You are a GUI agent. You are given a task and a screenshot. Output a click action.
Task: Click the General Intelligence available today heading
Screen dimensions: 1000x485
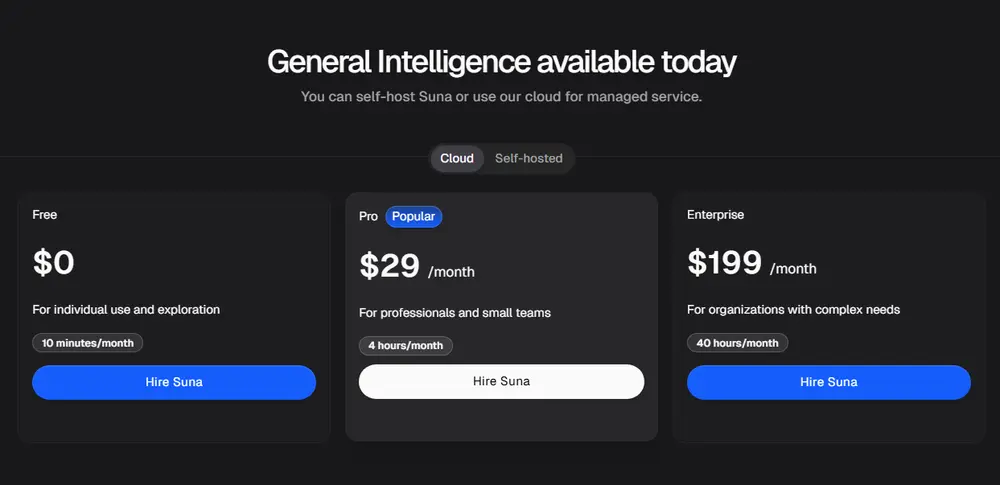tap(501, 62)
